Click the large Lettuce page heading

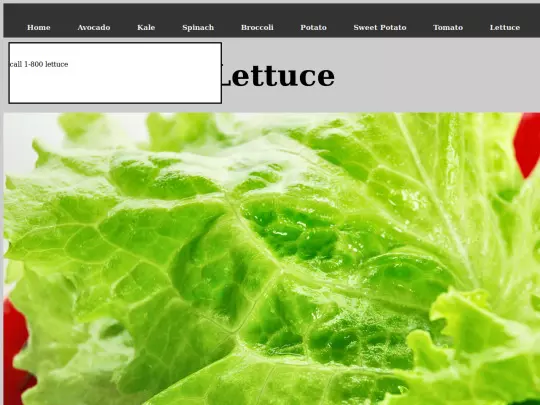[278, 76]
